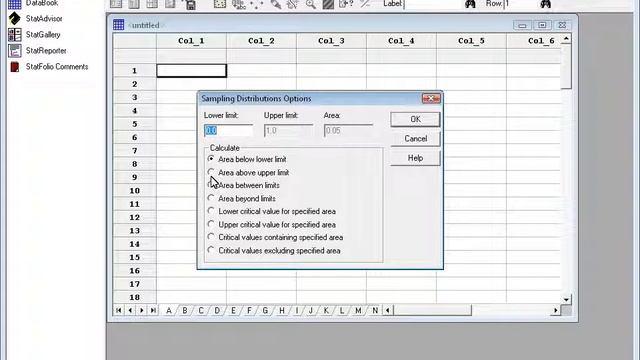Select row header 10
This screenshot has height=360, width=640.
(x=134, y=191)
